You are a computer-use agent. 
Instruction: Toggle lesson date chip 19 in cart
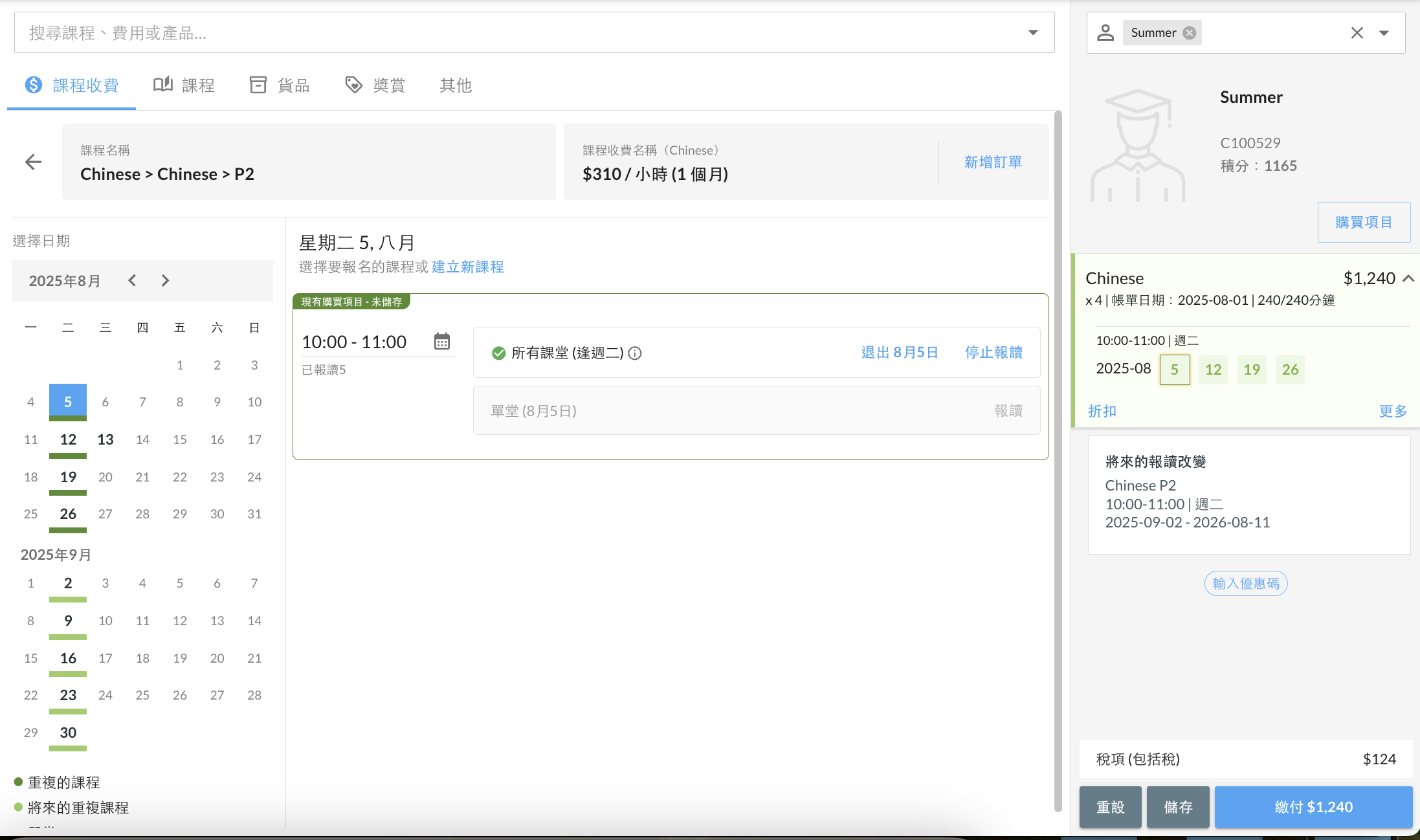(1252, 370)
